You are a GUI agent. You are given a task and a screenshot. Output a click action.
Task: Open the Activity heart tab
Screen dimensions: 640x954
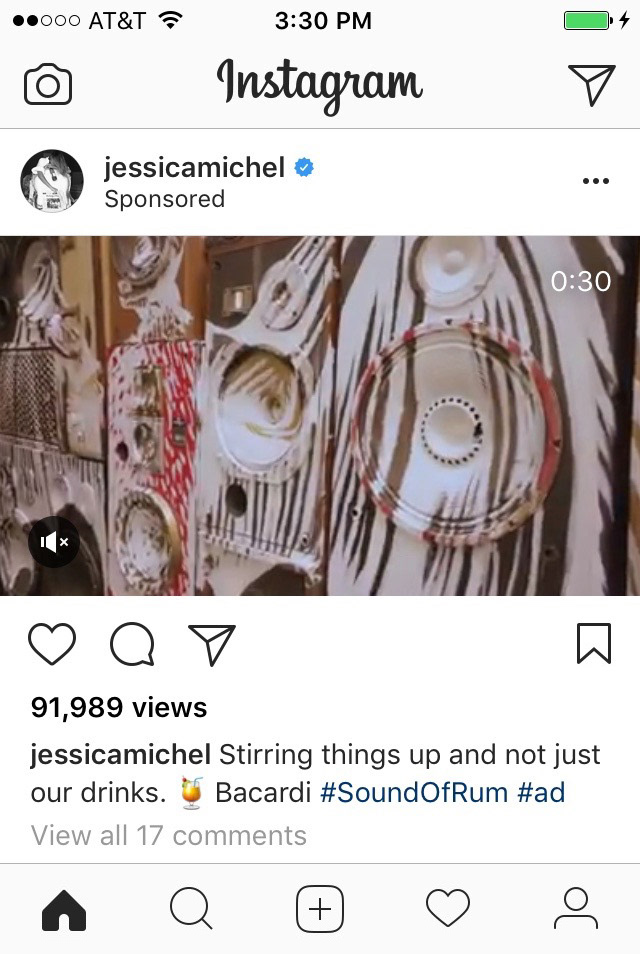point(448,907)
